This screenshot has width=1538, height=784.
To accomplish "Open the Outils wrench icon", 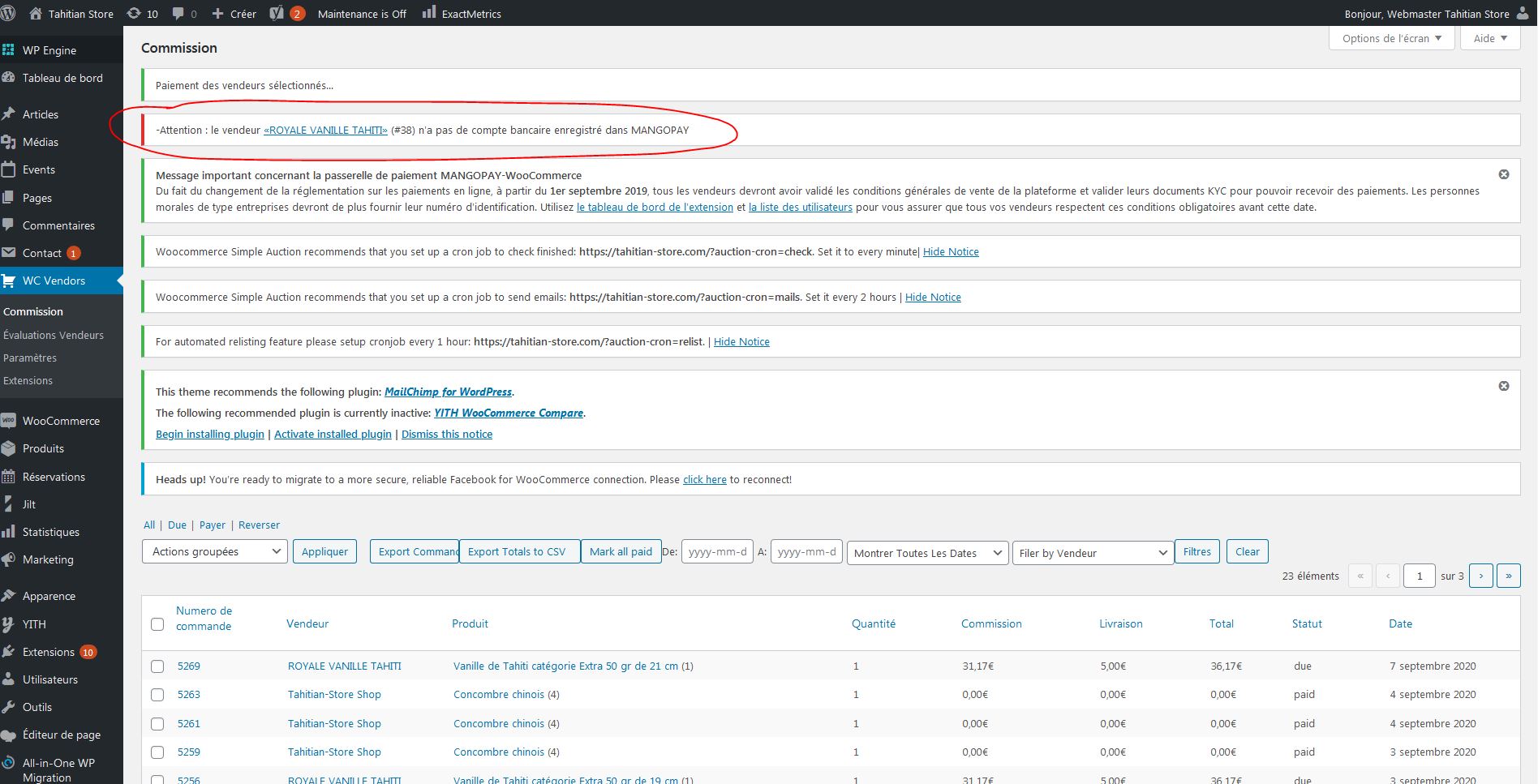I will point(8,707).
